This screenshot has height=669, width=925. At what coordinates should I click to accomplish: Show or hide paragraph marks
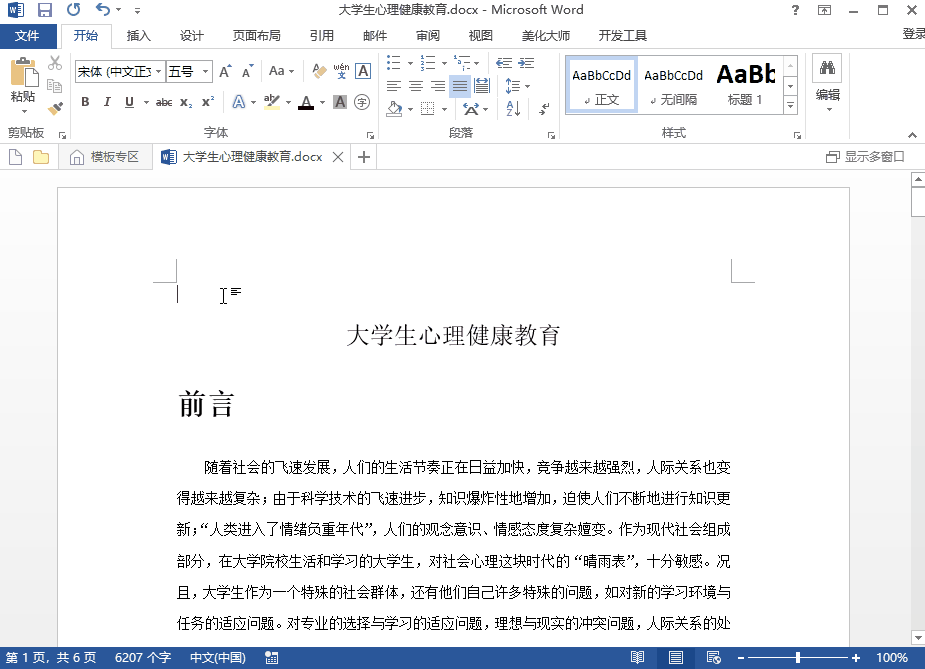click(x=544, y=108)
